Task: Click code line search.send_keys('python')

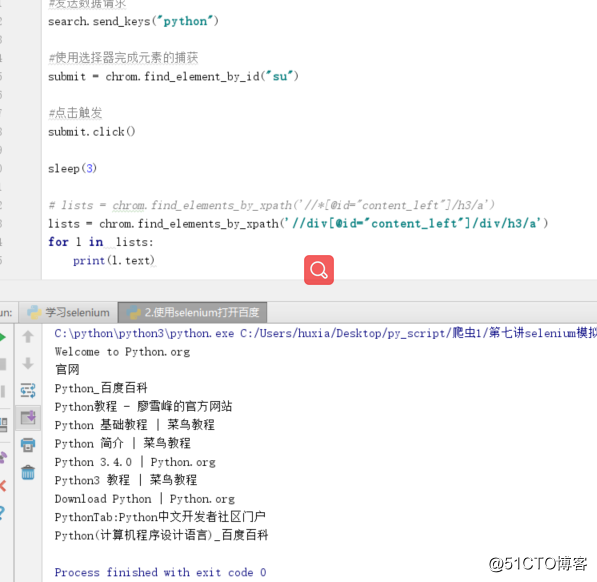Action: tap(133, 21)
